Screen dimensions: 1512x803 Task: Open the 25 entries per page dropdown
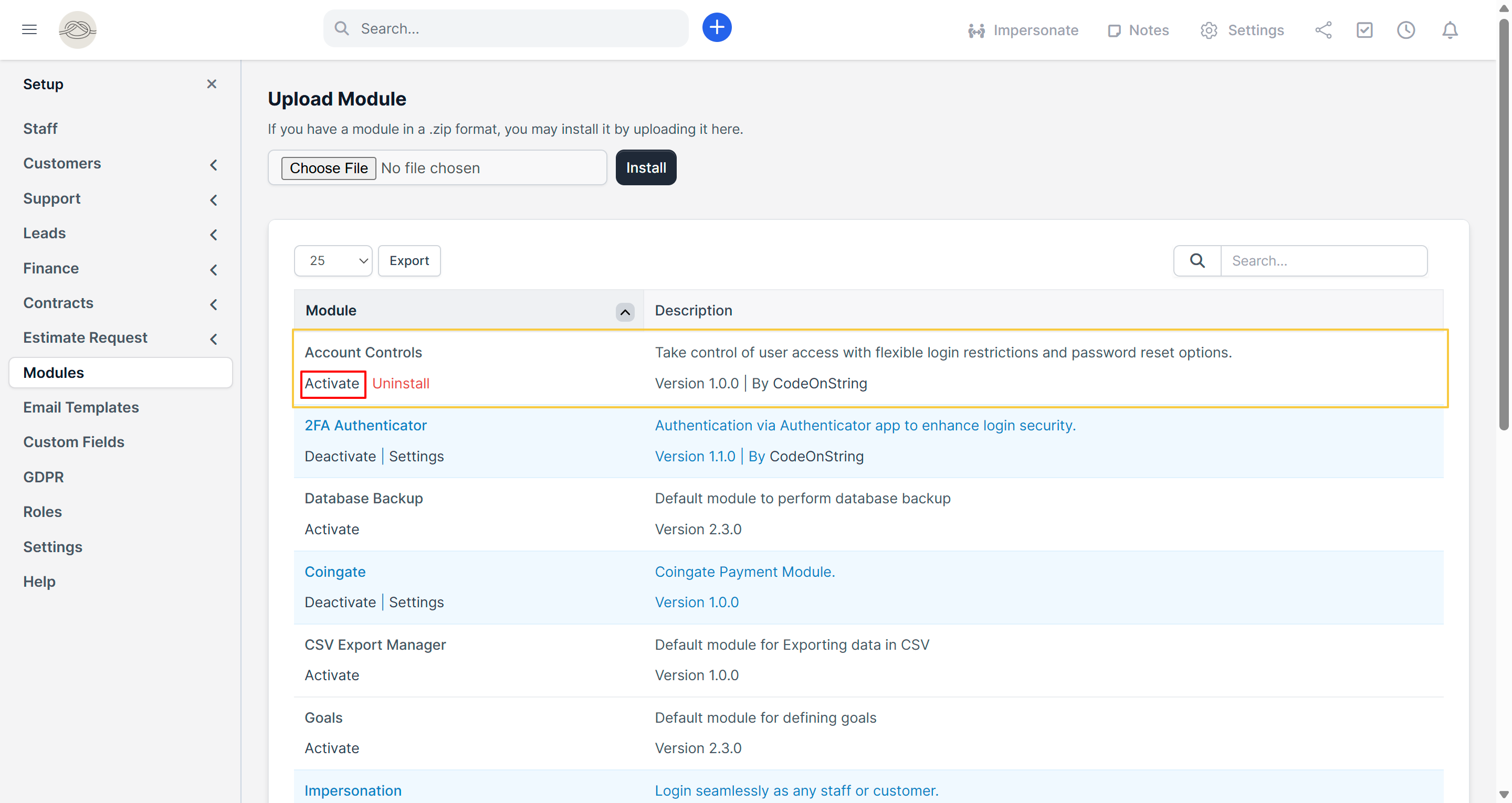(333, 261)
